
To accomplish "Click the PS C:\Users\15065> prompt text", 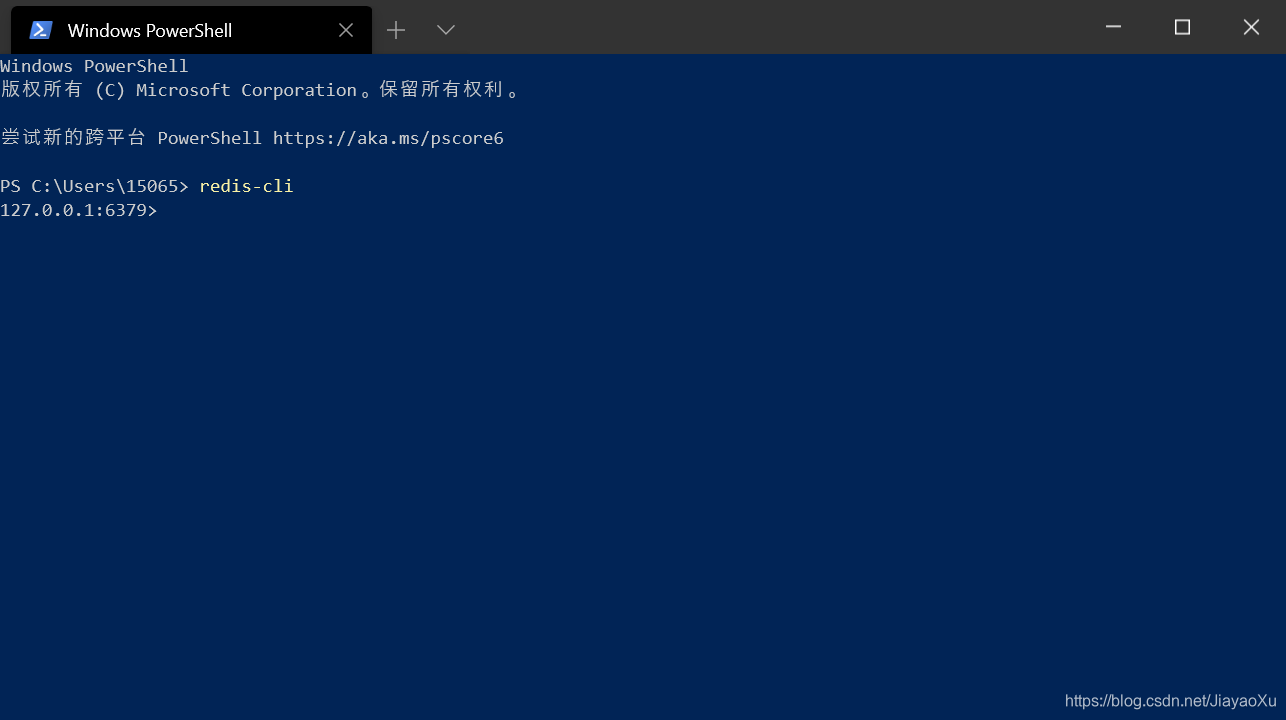I will (94, 186).
